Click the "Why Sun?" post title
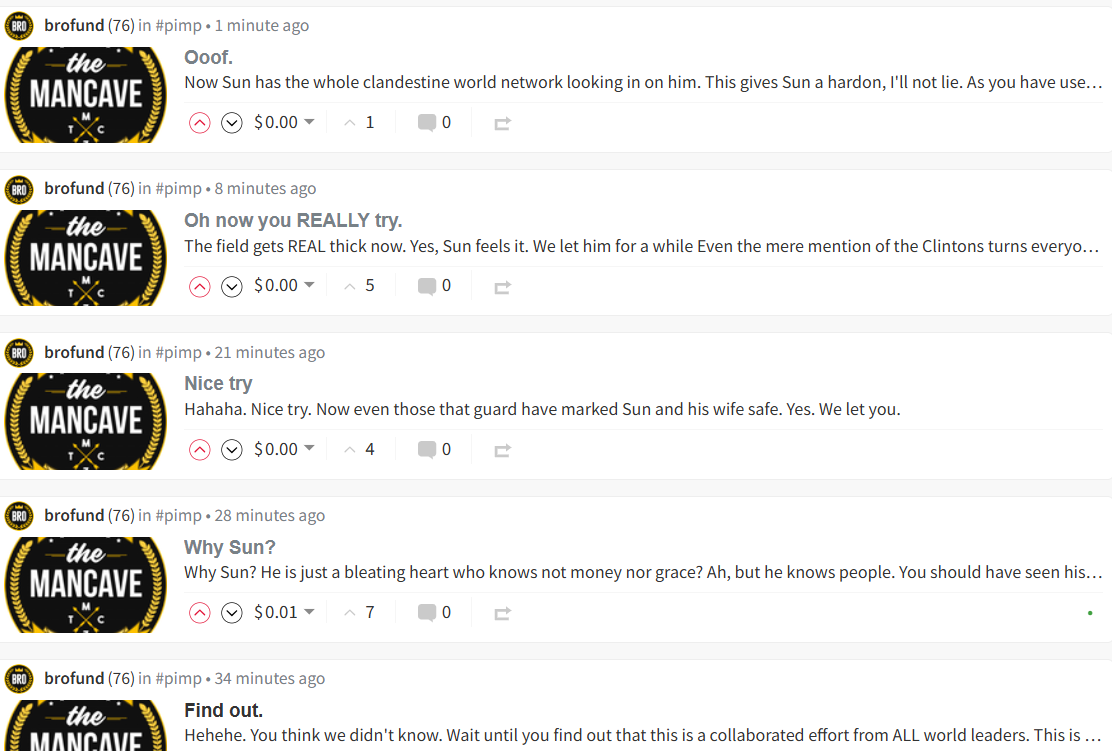This screenshot has width=1112, height=751. click(x=229, y=547)
